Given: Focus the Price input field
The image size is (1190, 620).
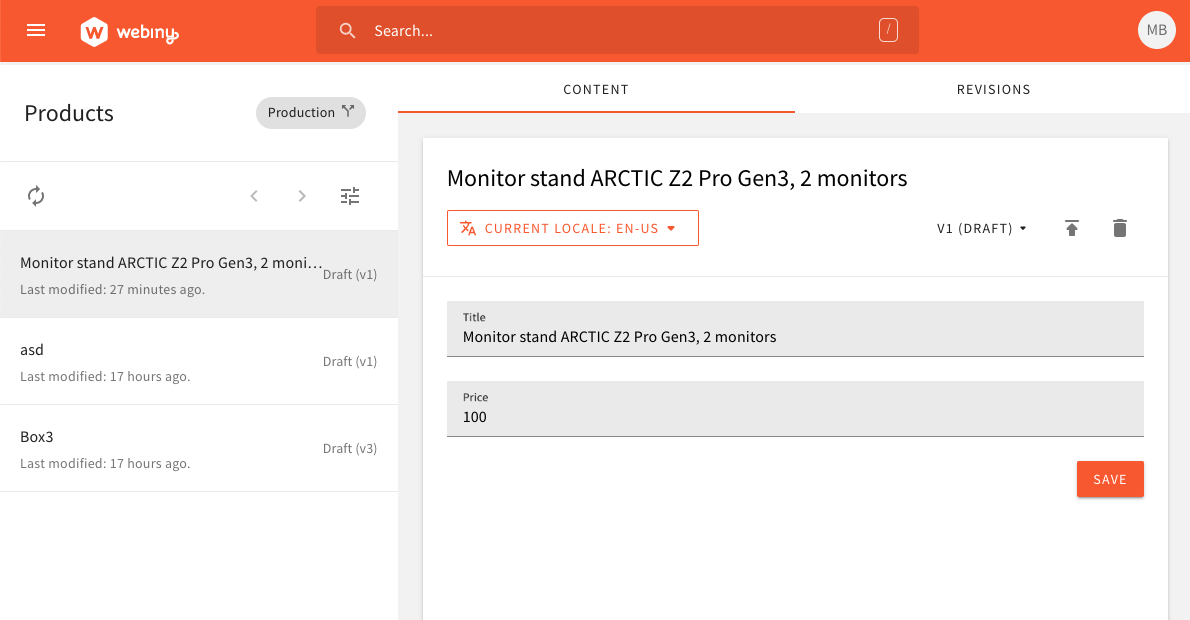Looking at the screenshot, I should [x=795, y=408].
